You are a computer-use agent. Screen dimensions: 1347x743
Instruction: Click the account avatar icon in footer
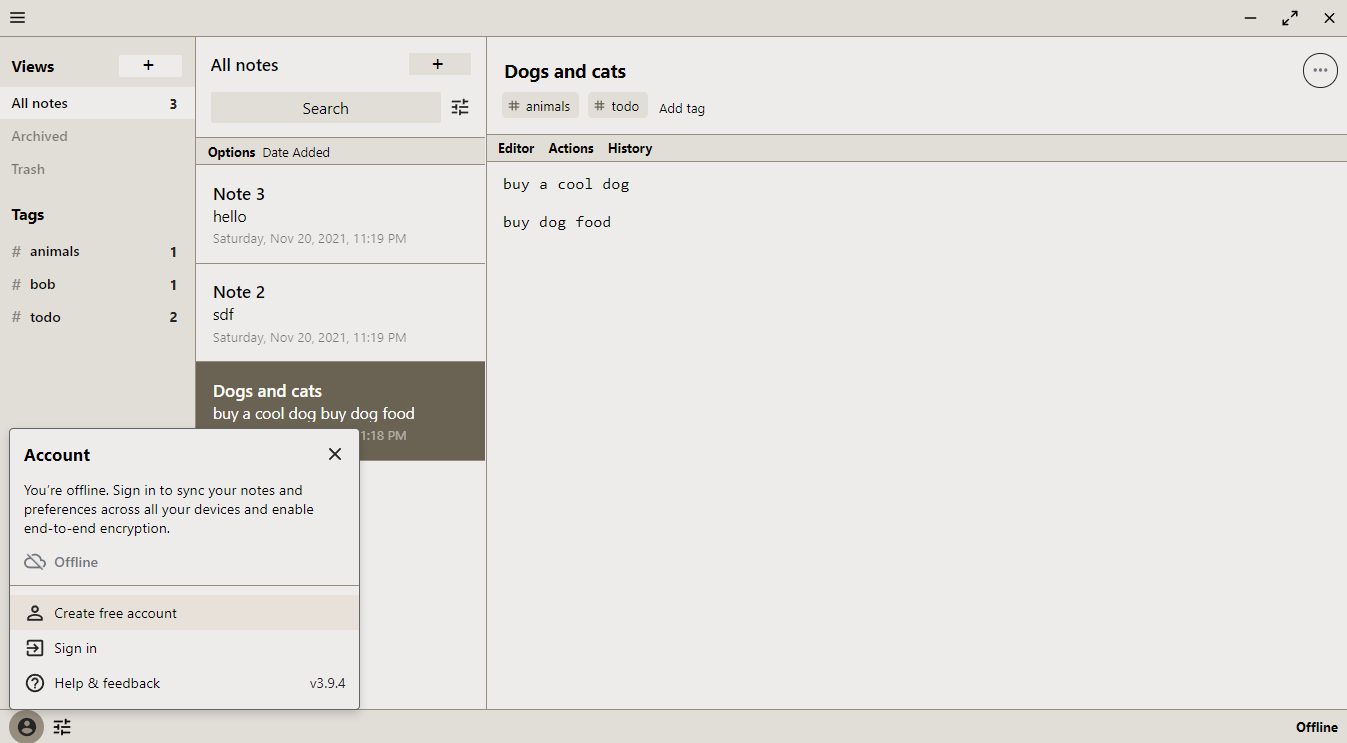[27, 727]
